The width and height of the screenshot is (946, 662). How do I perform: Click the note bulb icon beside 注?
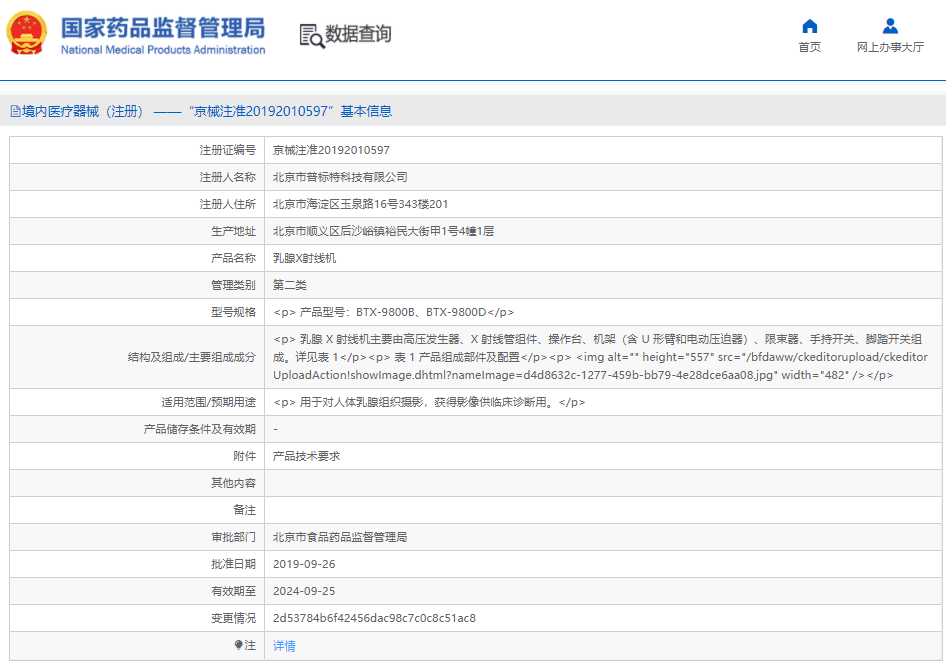[x=238, y=645]
